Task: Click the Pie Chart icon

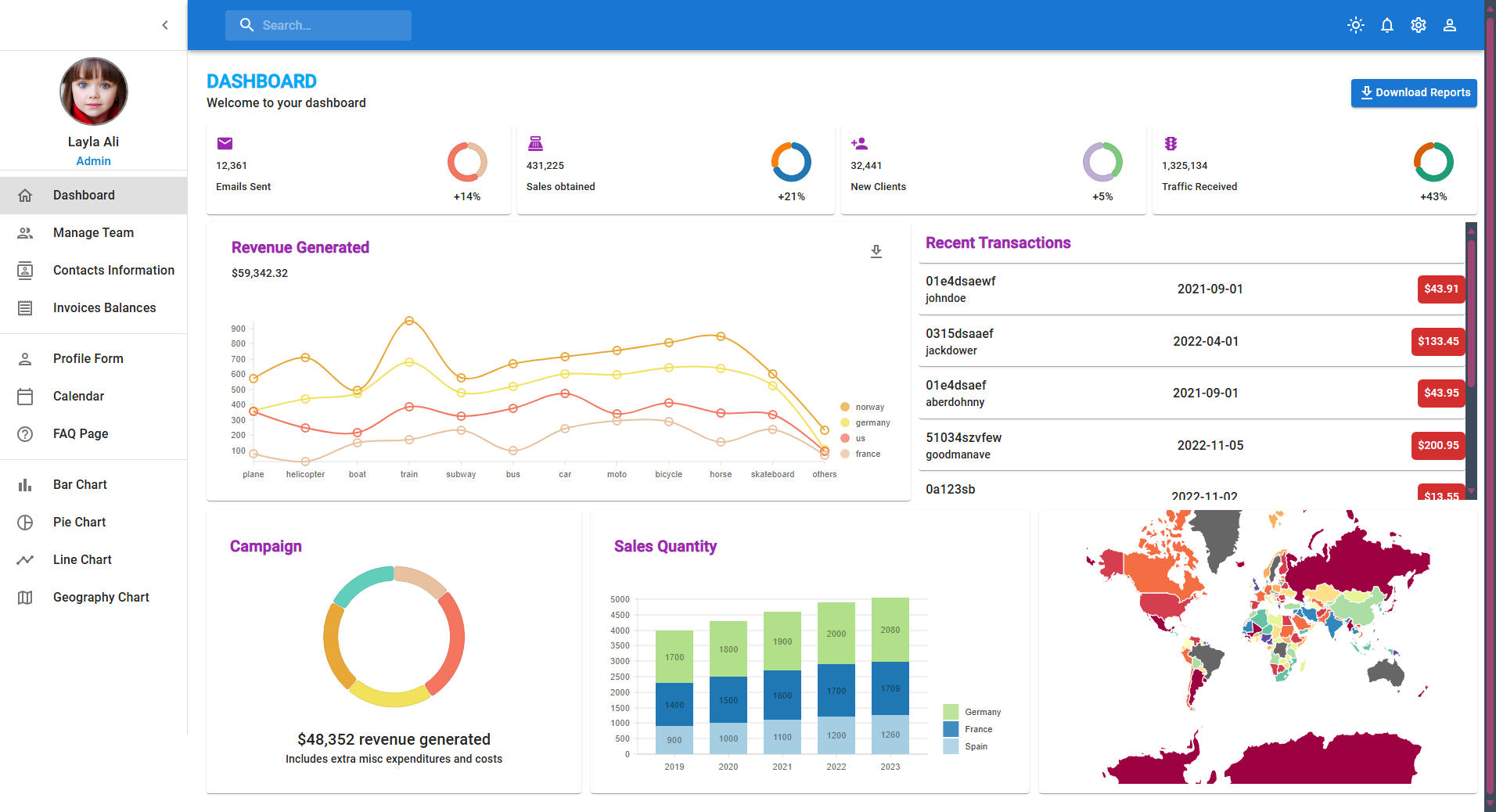Action: coord(25,523)
